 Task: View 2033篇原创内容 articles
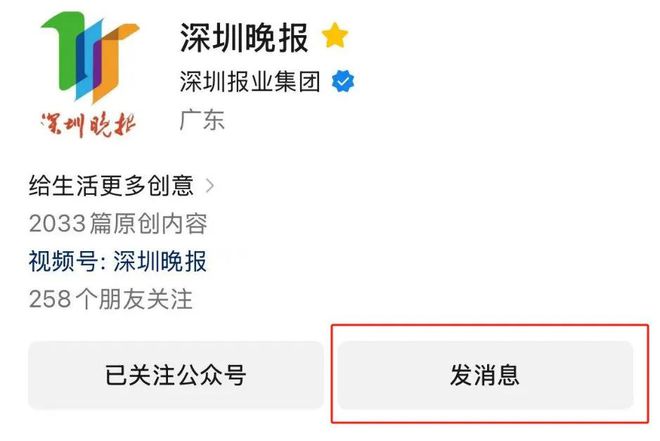coord(118,223)
